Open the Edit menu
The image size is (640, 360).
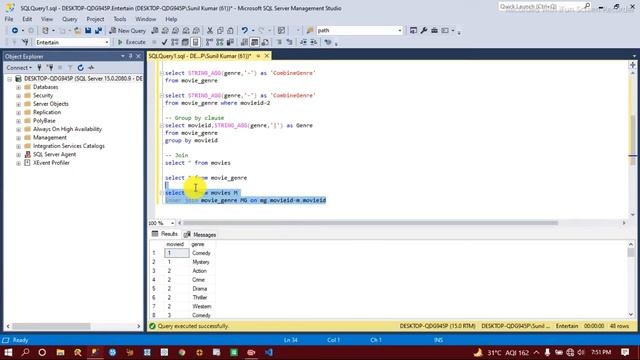pos(27,19)
